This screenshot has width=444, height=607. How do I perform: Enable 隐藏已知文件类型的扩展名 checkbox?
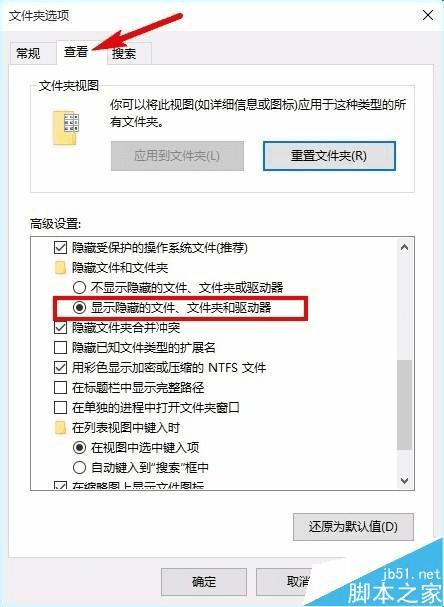[x=60, y=348]
